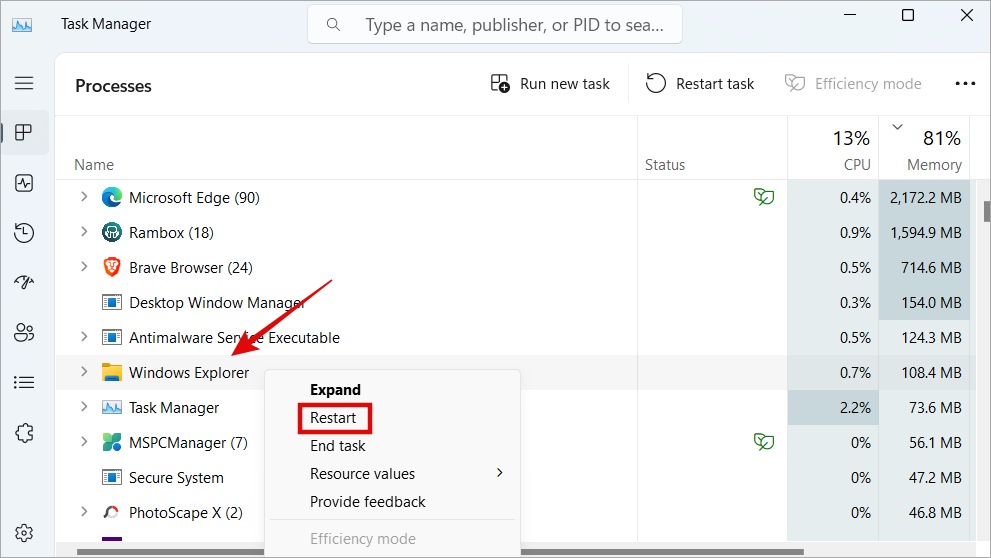Open the App history sidebar icon

point(24,233)
